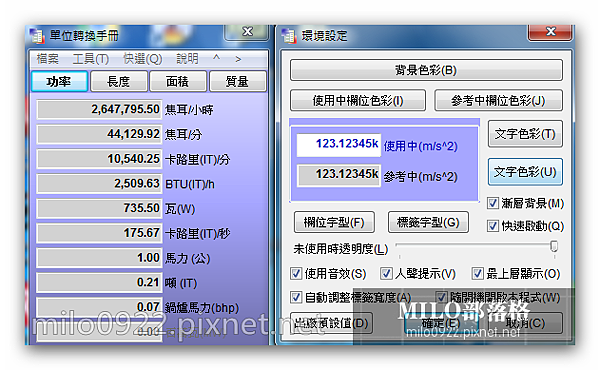Image resolution: width=600 pixels, height=370 pixels.
Task: Click the 噸 (IT) value field
Action: [99, 282]
